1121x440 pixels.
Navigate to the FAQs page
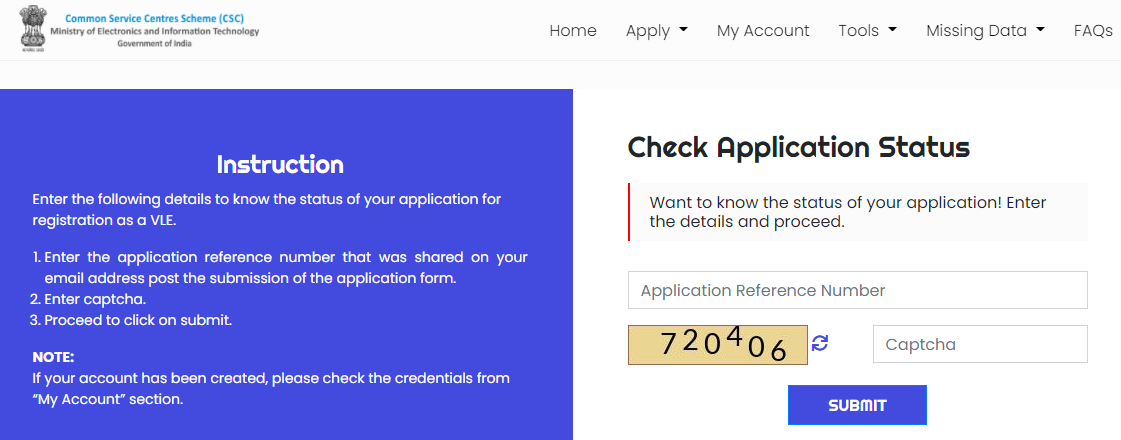pos(1093,30)
